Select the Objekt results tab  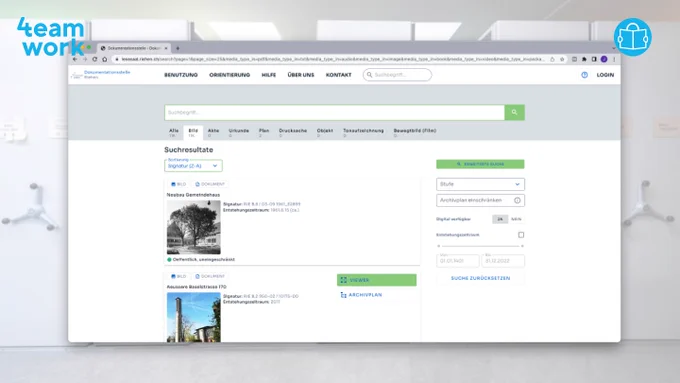click(325, 133)
